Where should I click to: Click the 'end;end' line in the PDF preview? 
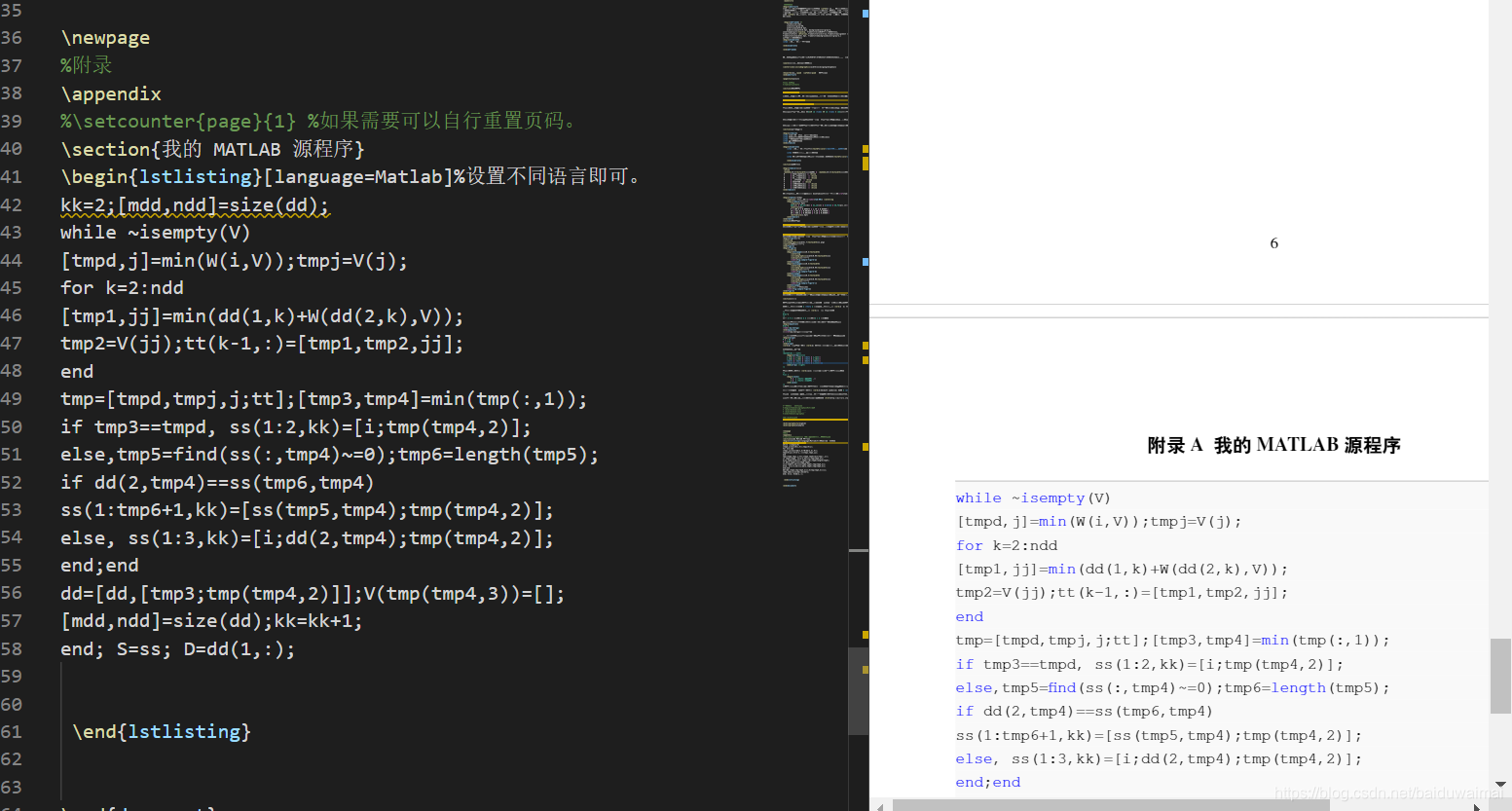click(x=988, y=782)
